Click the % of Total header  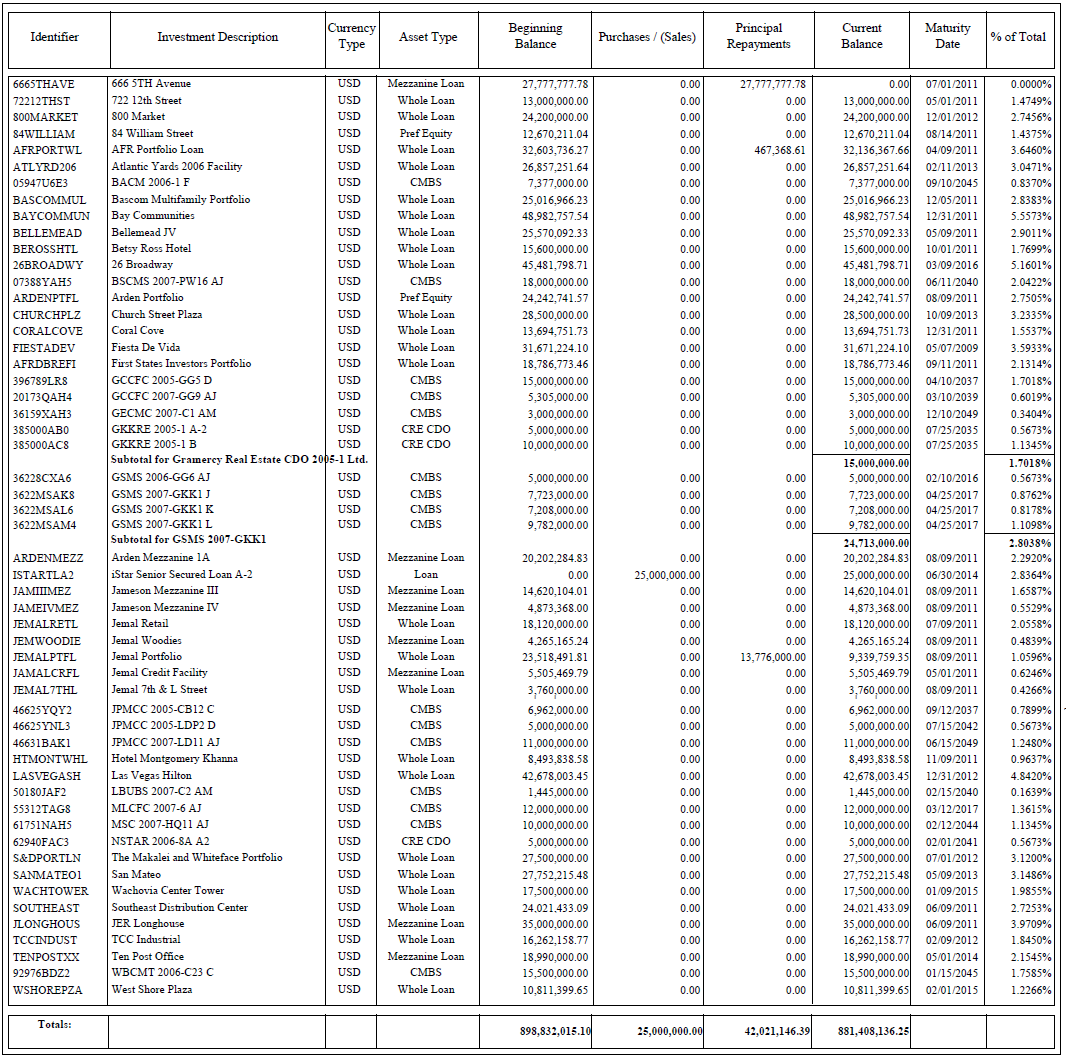pyautogui.click(x=1018, y=37)
